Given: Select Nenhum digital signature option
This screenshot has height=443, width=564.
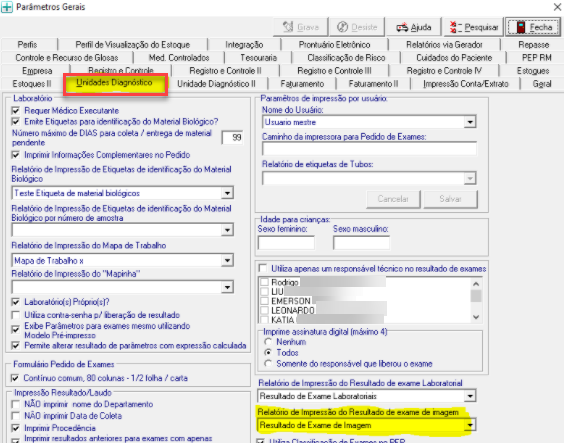Looking at the screenshot, I should pos(268,342).
